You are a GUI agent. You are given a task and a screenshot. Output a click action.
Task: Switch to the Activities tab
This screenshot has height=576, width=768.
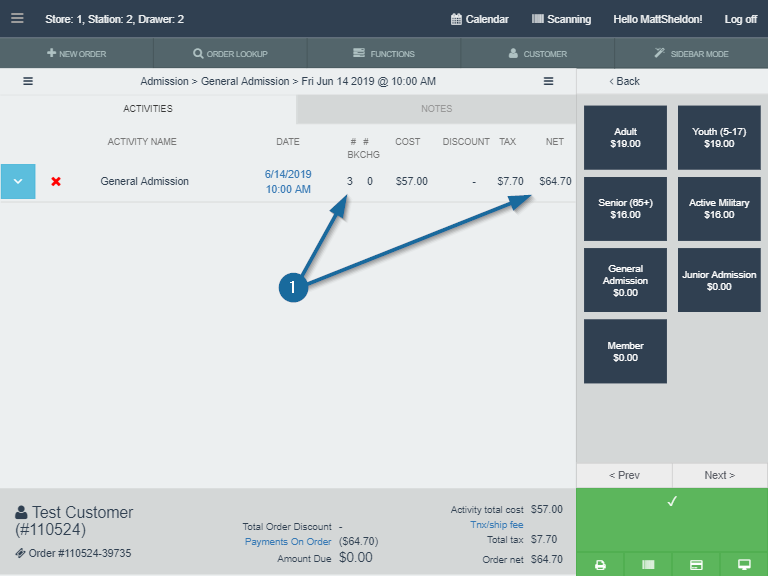[x=148, y=109]
